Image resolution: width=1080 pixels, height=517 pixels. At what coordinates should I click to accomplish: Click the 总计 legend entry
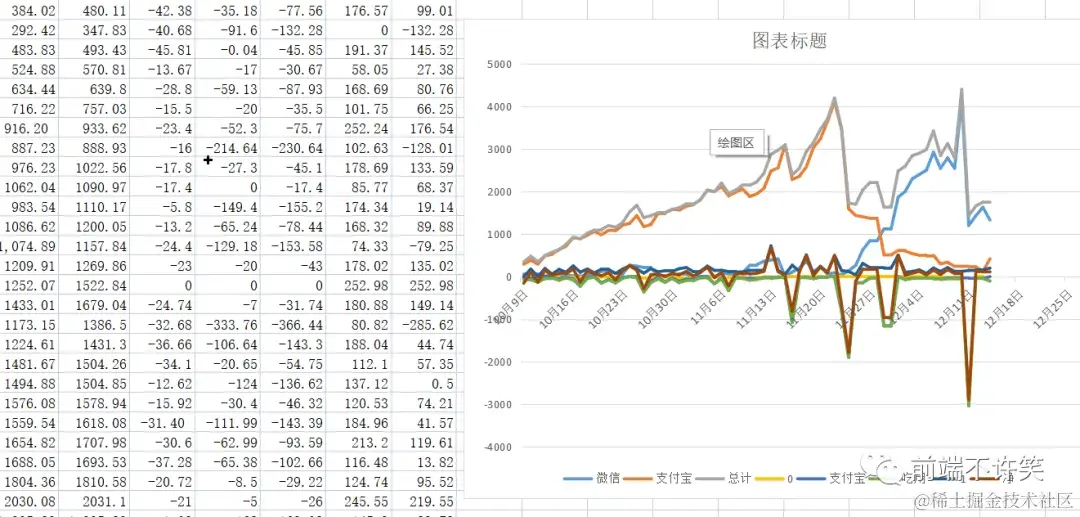click(725, 477)
